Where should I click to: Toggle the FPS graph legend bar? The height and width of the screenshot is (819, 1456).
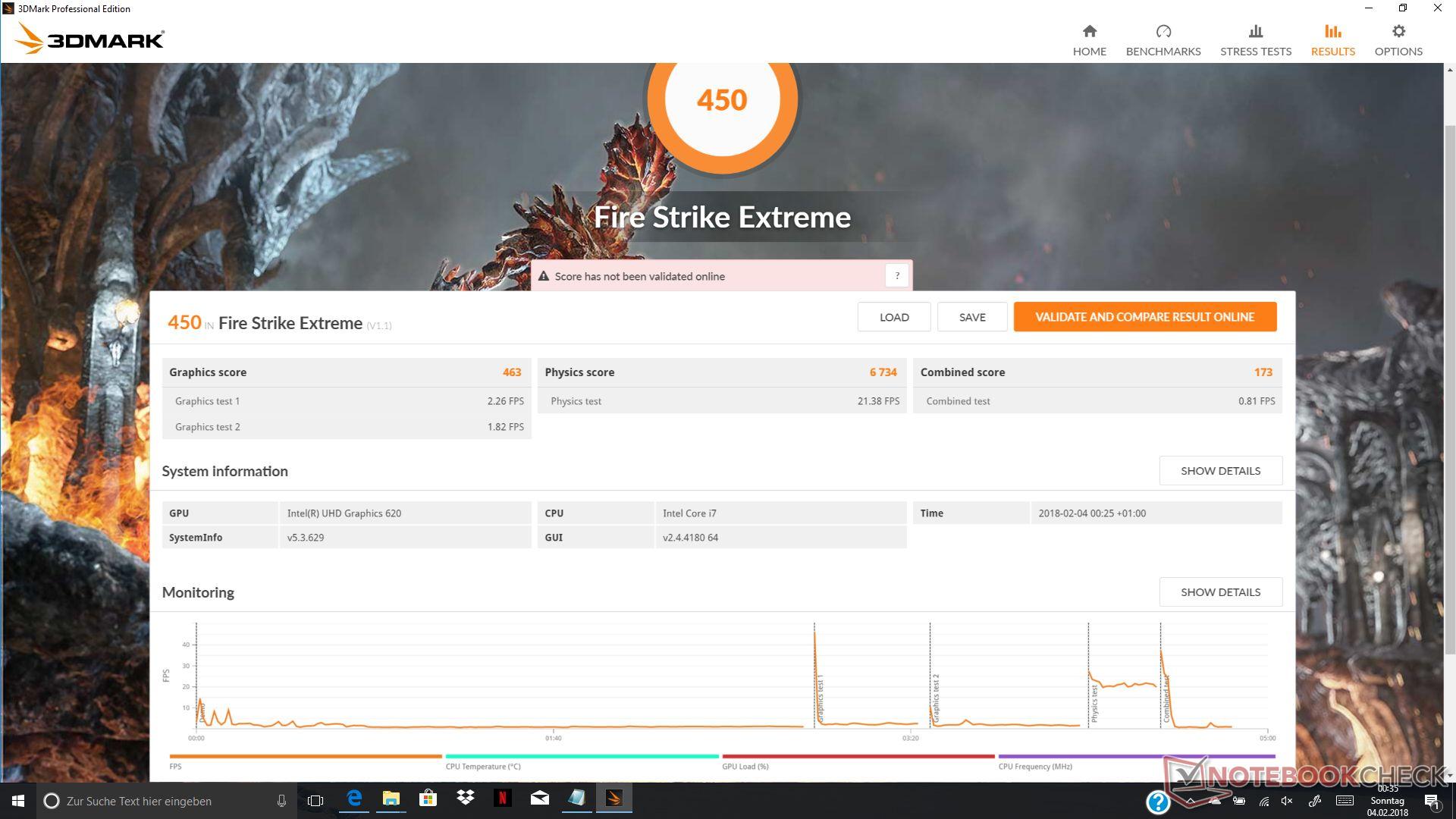pos(305,757)
